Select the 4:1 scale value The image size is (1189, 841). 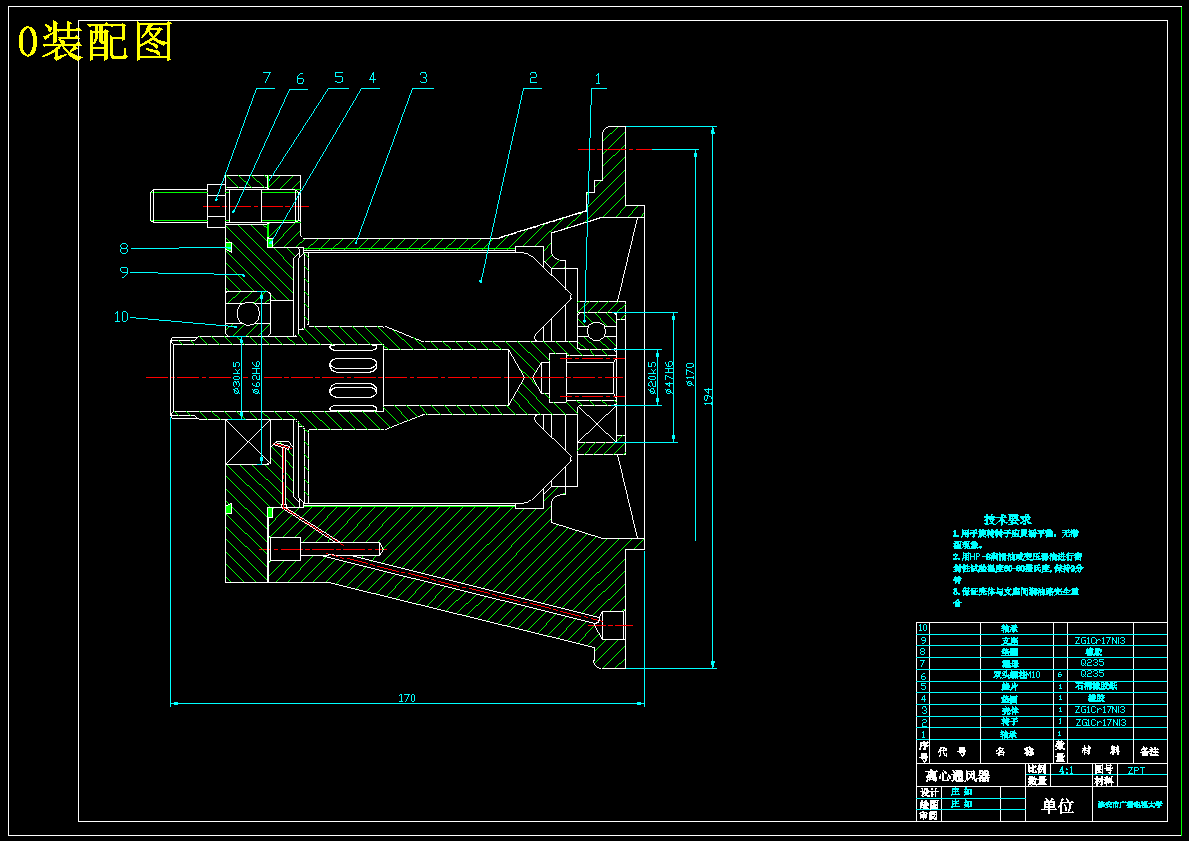coord(1066,770)
